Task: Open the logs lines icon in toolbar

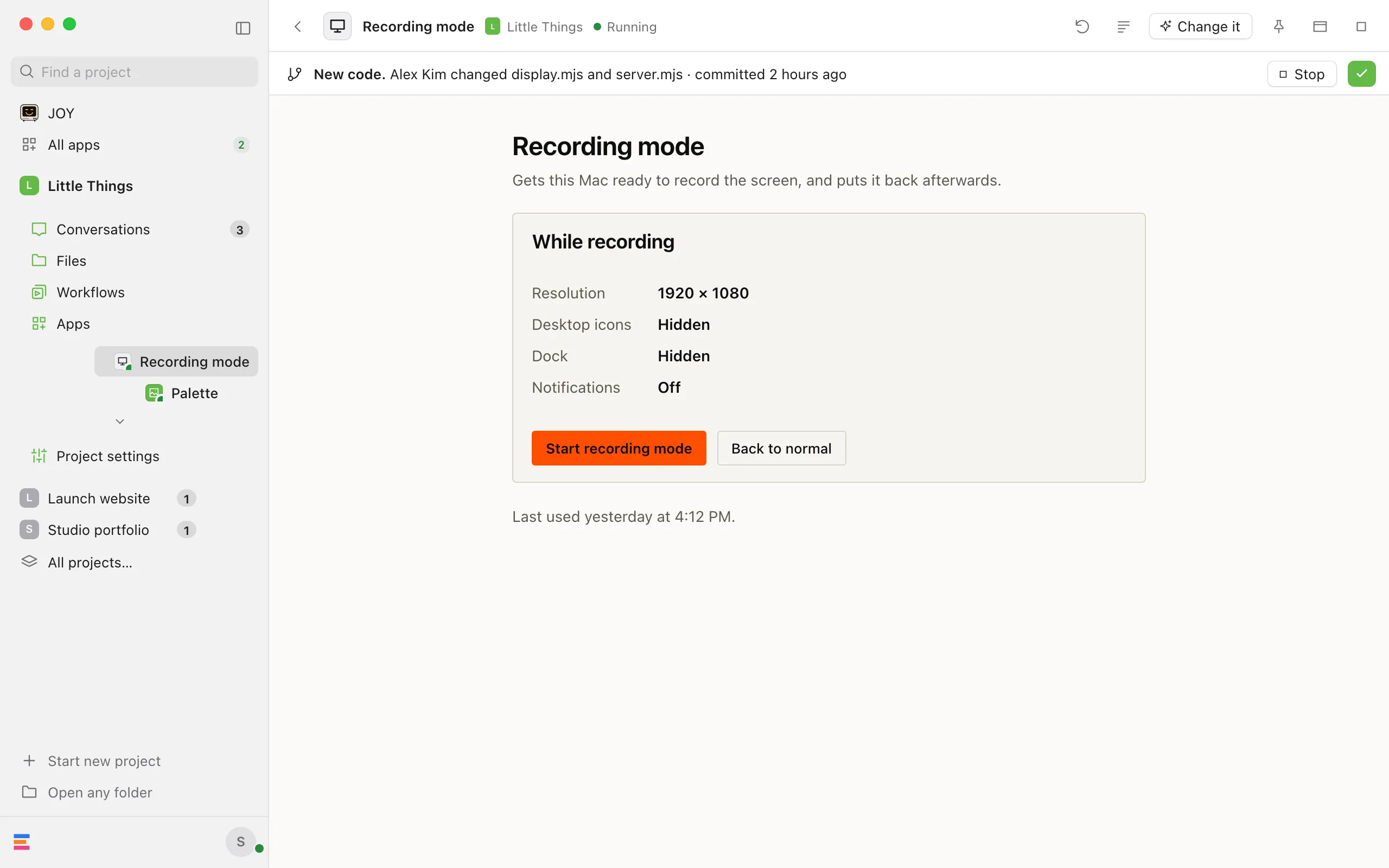Action: click(x=1123, y=27)
